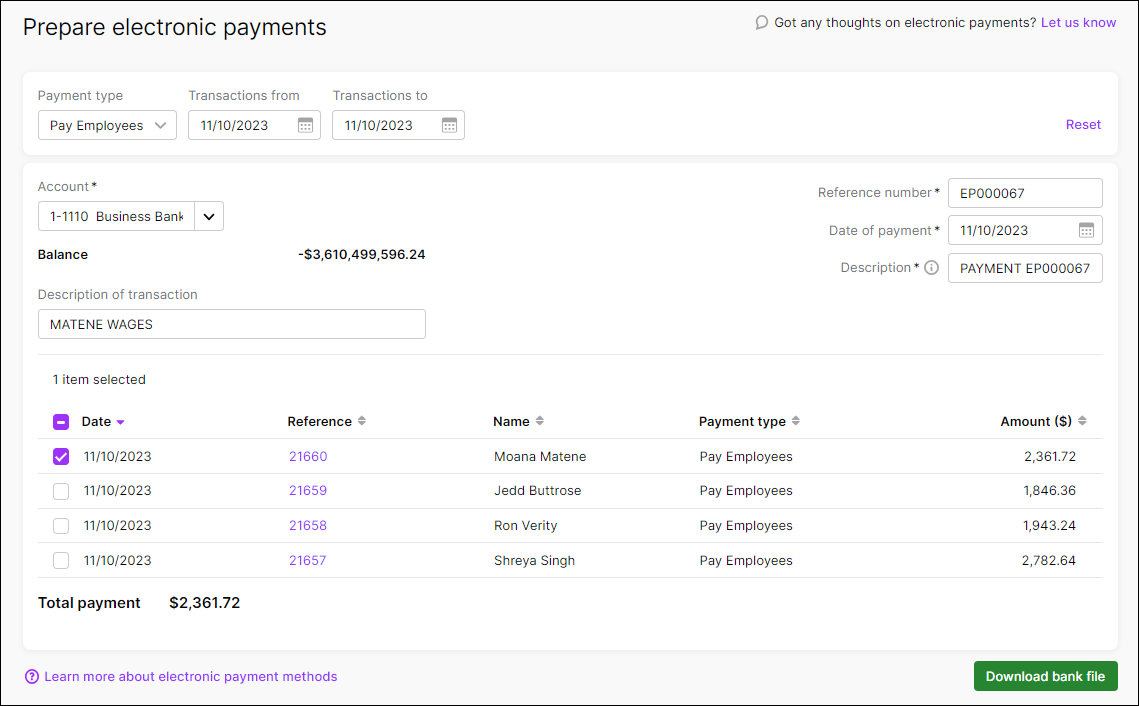
Task: Open the Let us know feedback link
Action: tap(1078, 21)
